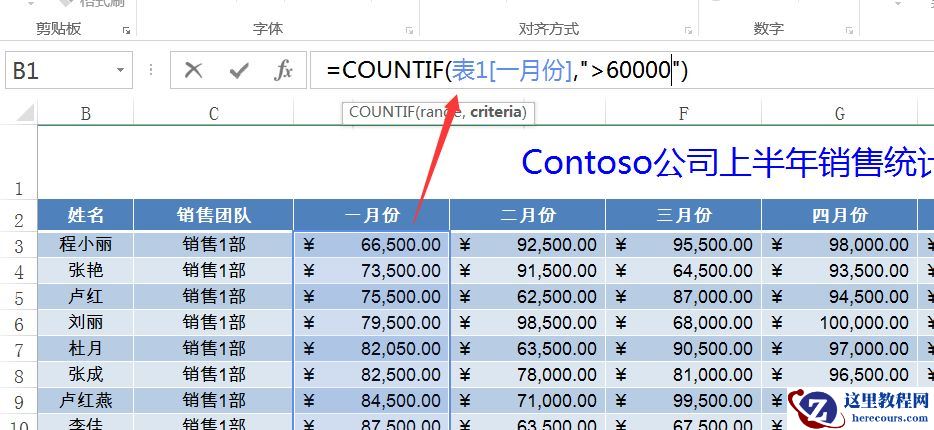Select March value 87,000.00
The width and height of the screenshot is (934, 430).
tap(684, 297)
